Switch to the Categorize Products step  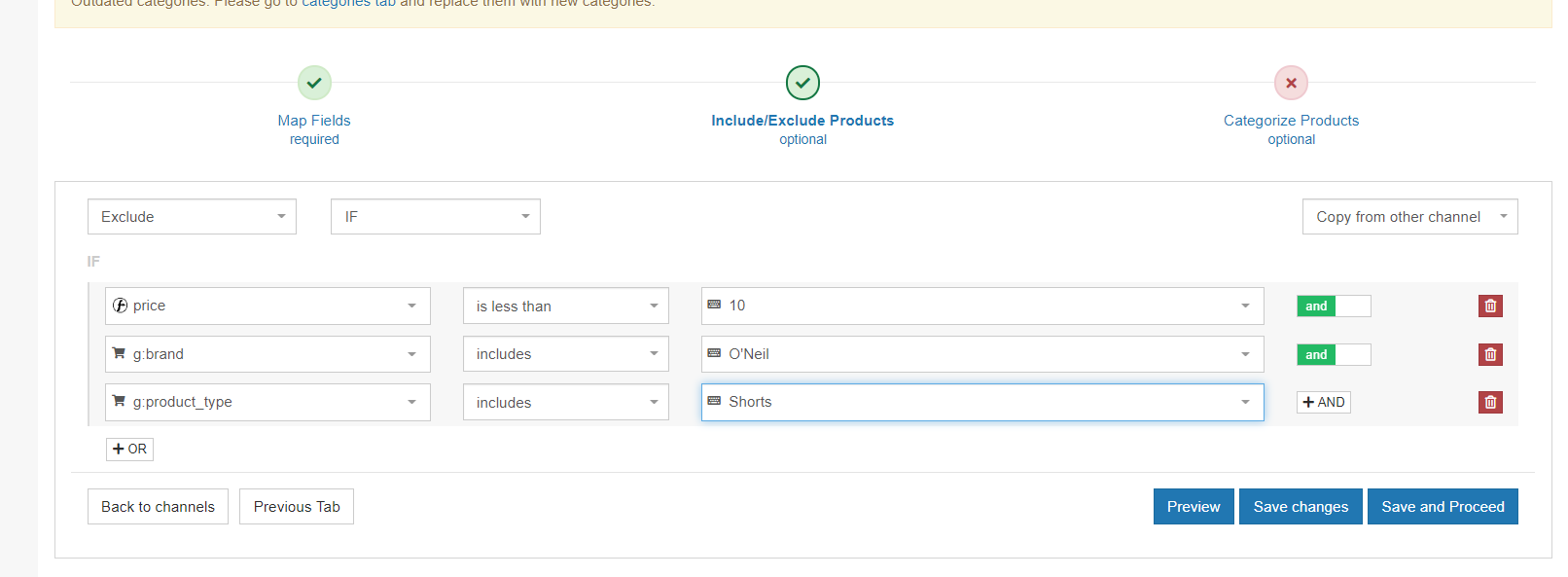tap(1291, 121)
